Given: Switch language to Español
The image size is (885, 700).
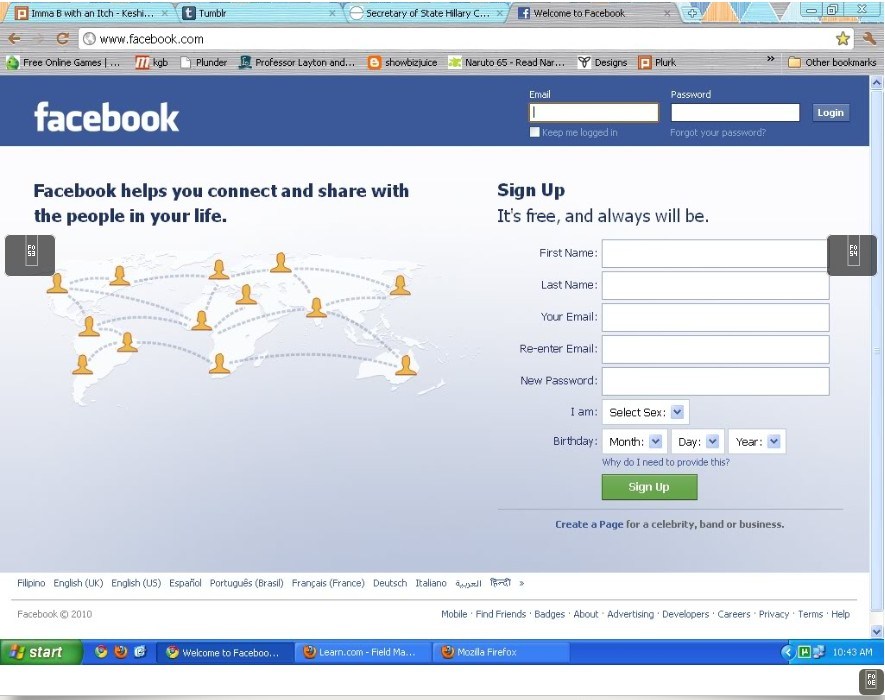Looking at the screenshot, I should (x=185, y=583).
